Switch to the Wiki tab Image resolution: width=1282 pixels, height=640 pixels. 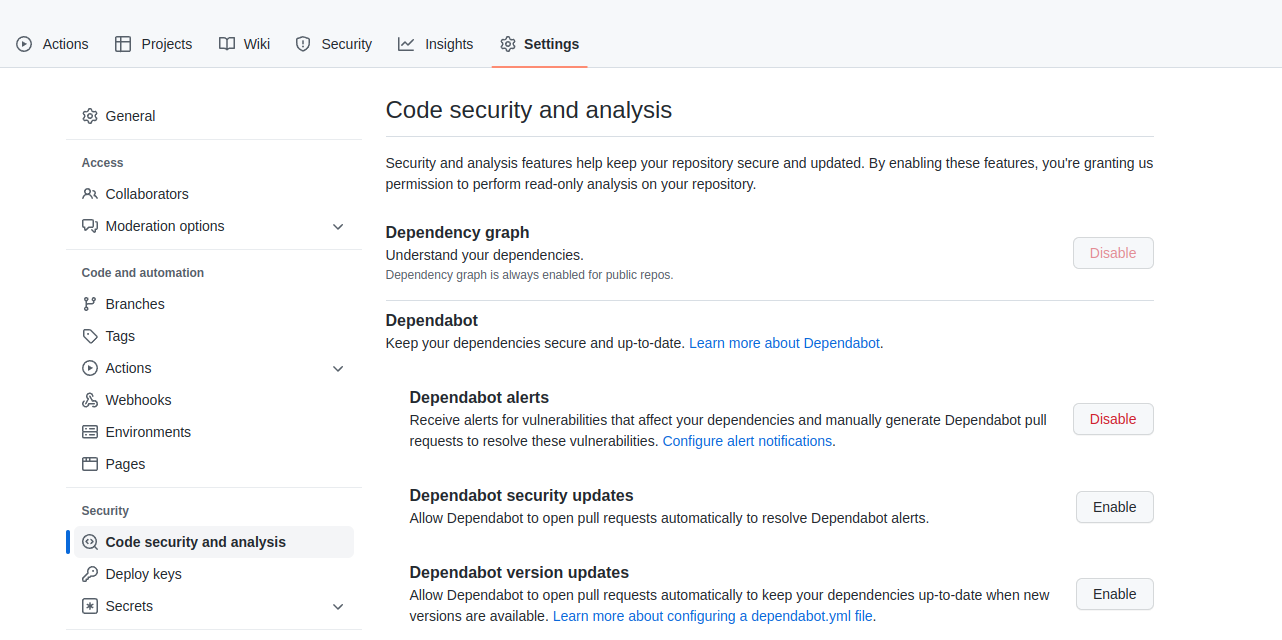coord(245,44)
